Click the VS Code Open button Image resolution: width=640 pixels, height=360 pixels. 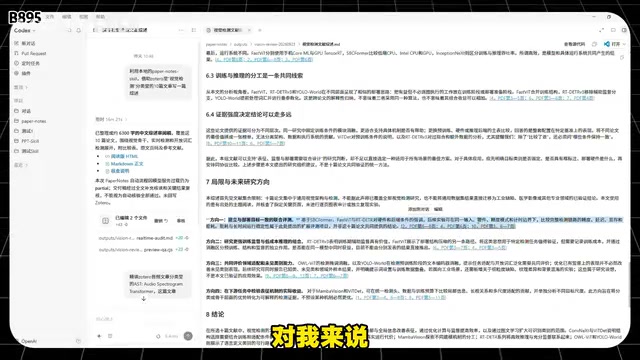pyautogui.click(x=612, y=44)
